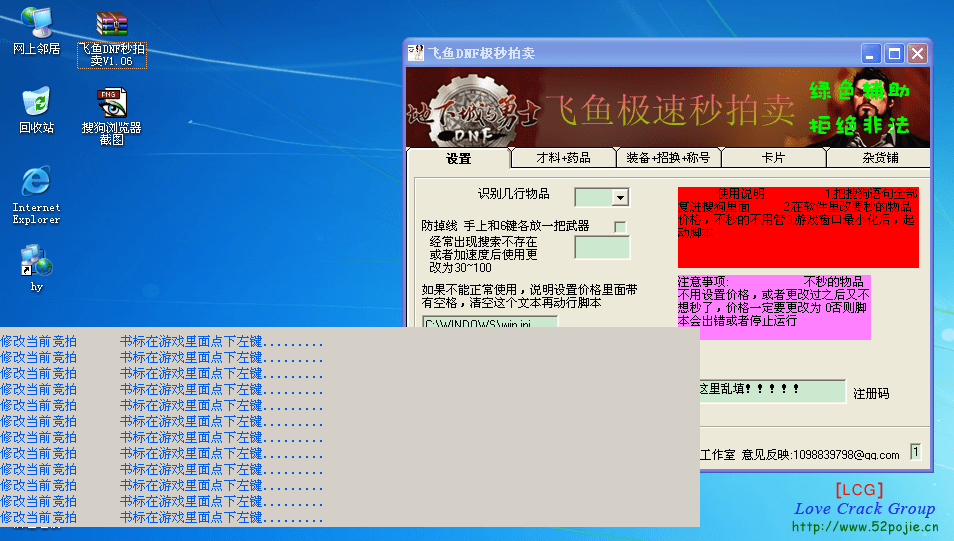Click the 飞鱼极速秒拍卖 banner image
This screenshot has width=954, height=541.
[667, 107]
